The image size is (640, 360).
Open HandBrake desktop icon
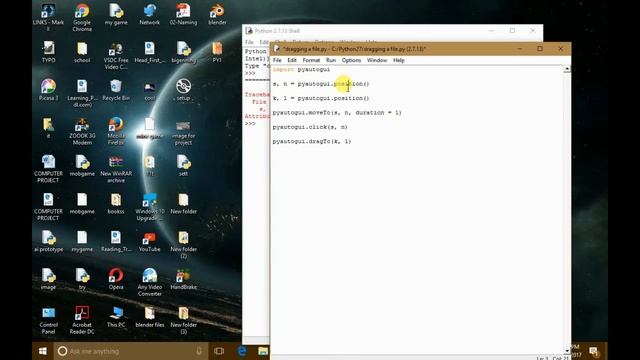pos(183,279)
